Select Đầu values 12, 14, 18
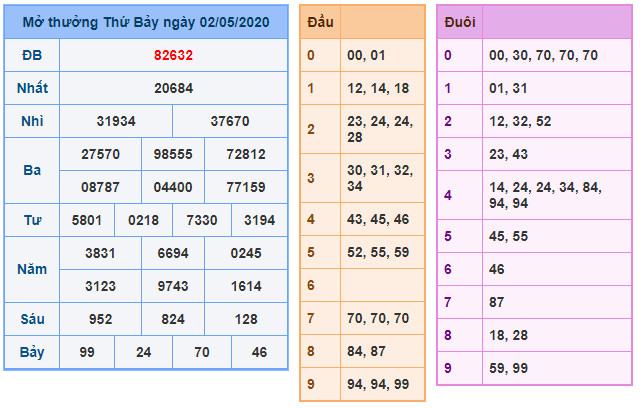The width and height of the screenshot is (640, 408). click(x=378, y=88)
